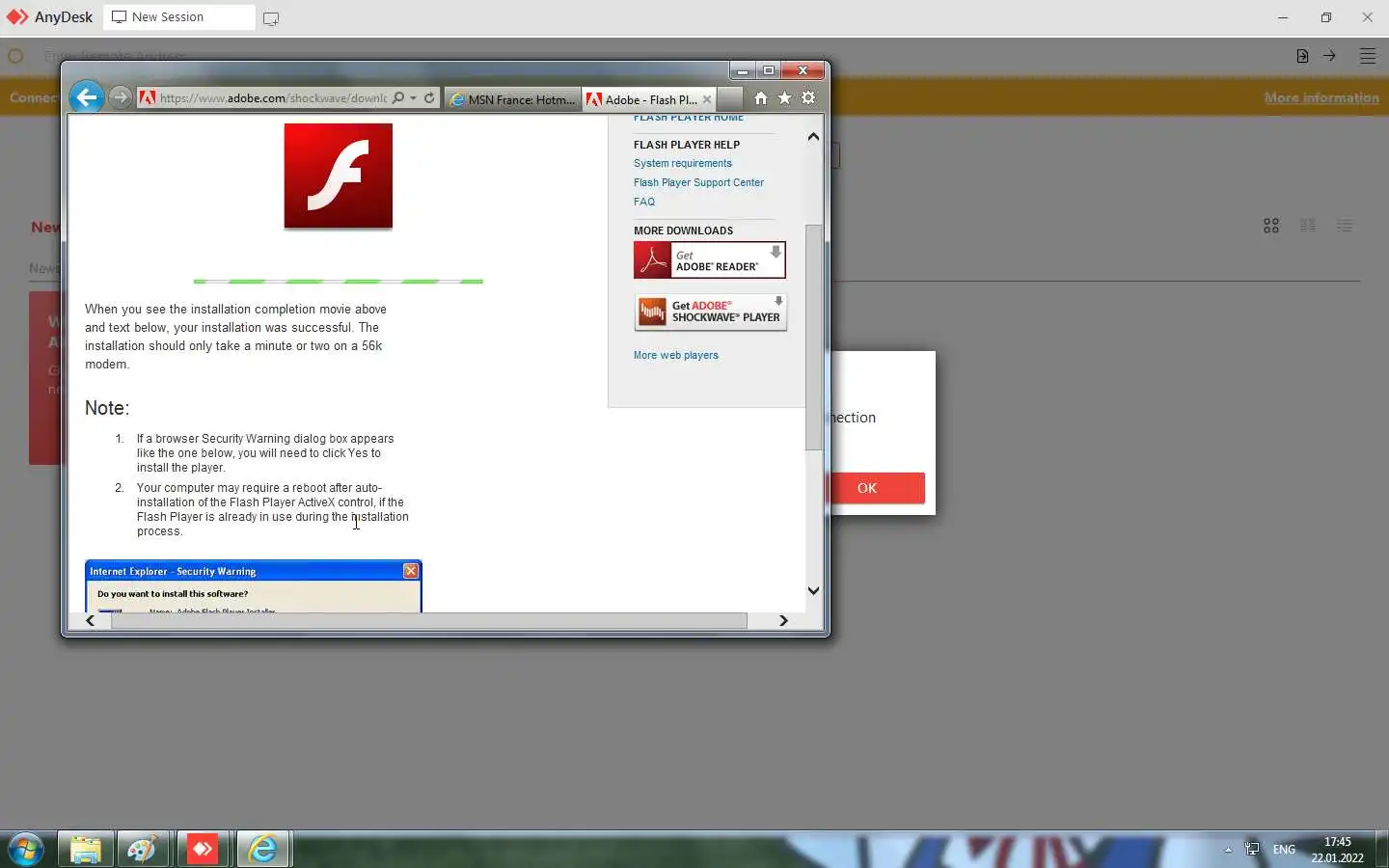Open the AnyDesk hamburger main menu
The height and width of the screenshot is (868, 1389).
click(1368, 56)
